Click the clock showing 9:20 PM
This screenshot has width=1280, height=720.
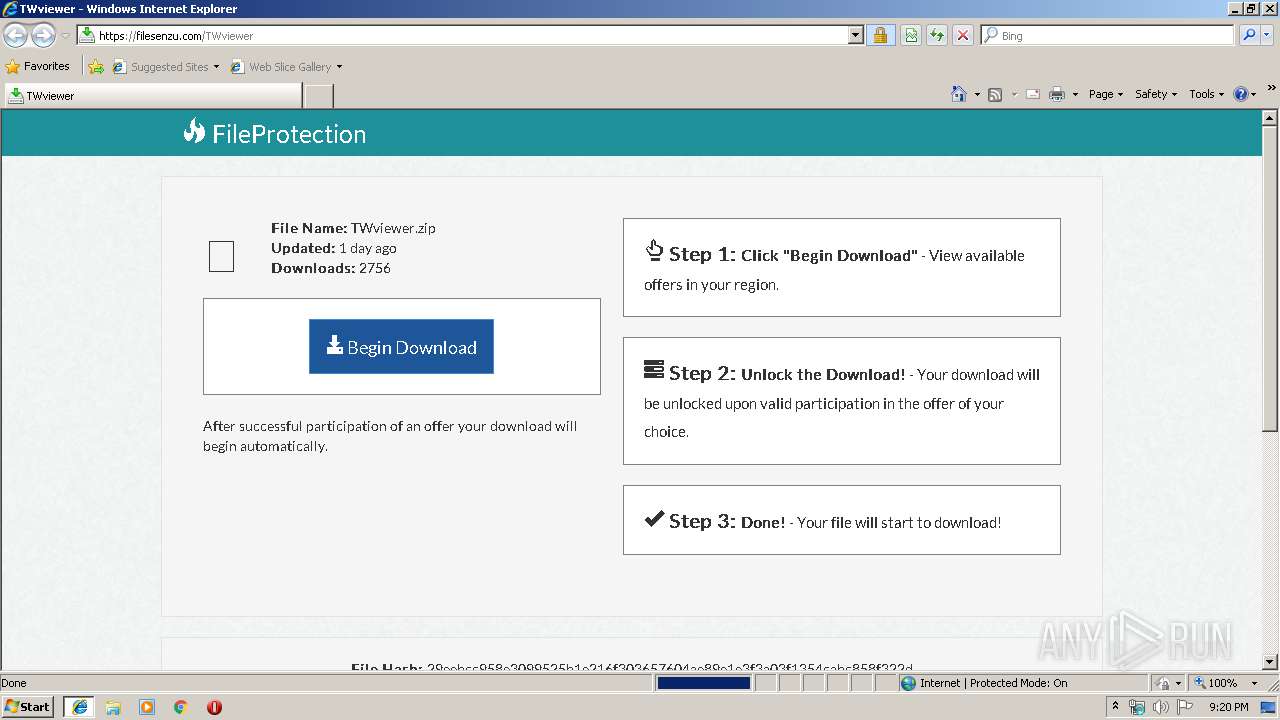1228,707
